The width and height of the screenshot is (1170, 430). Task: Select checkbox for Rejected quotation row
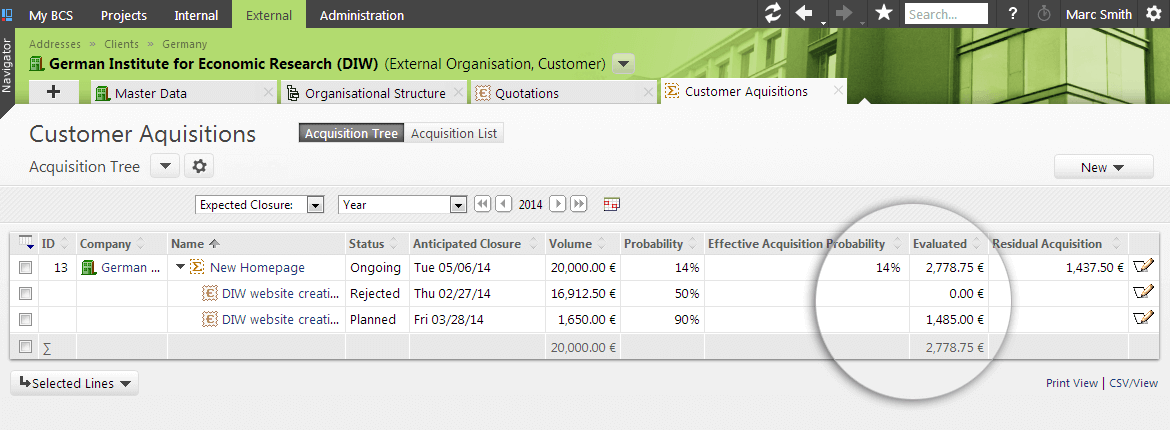25,293
